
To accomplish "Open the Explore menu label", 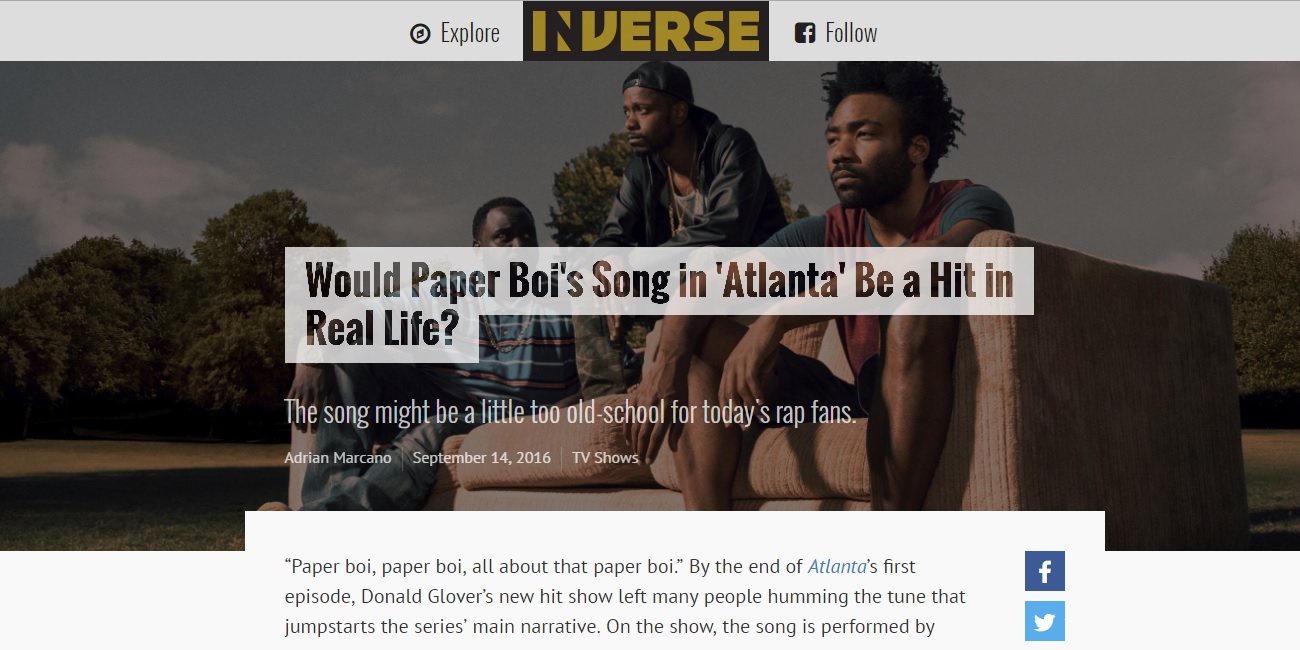I will [x=470, y=33].
